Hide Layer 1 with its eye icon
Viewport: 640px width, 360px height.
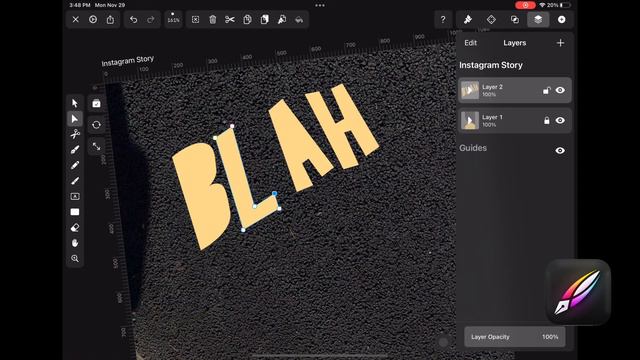[x=560, y=120]
